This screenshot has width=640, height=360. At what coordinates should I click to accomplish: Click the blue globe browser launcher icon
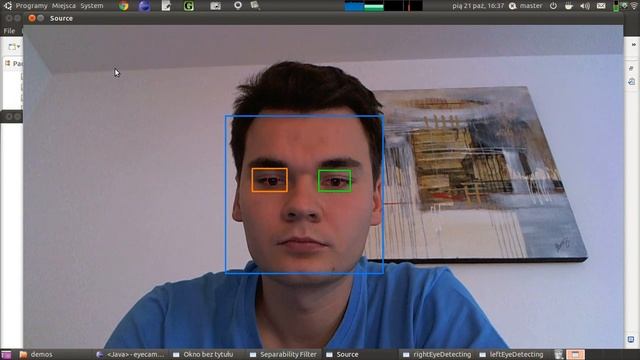144,6
